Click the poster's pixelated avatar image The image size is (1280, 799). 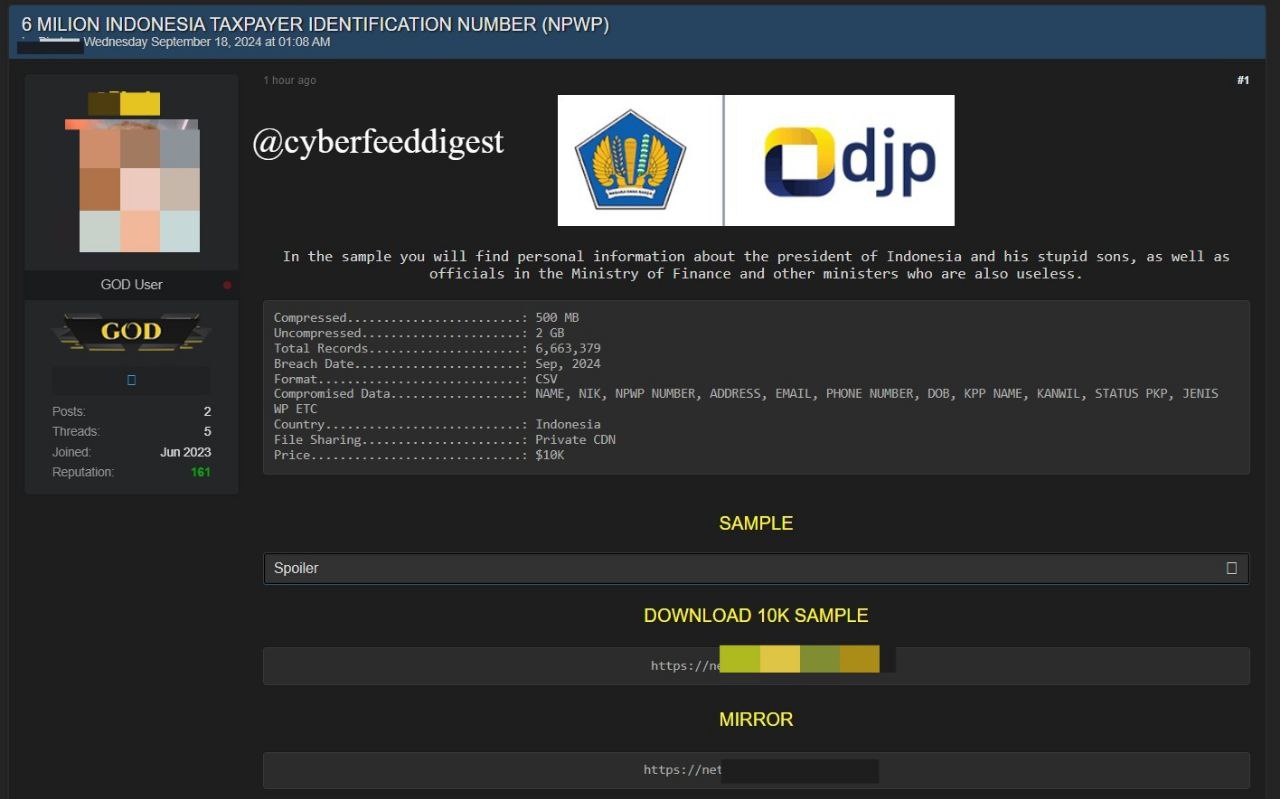[x=139, y=185]
